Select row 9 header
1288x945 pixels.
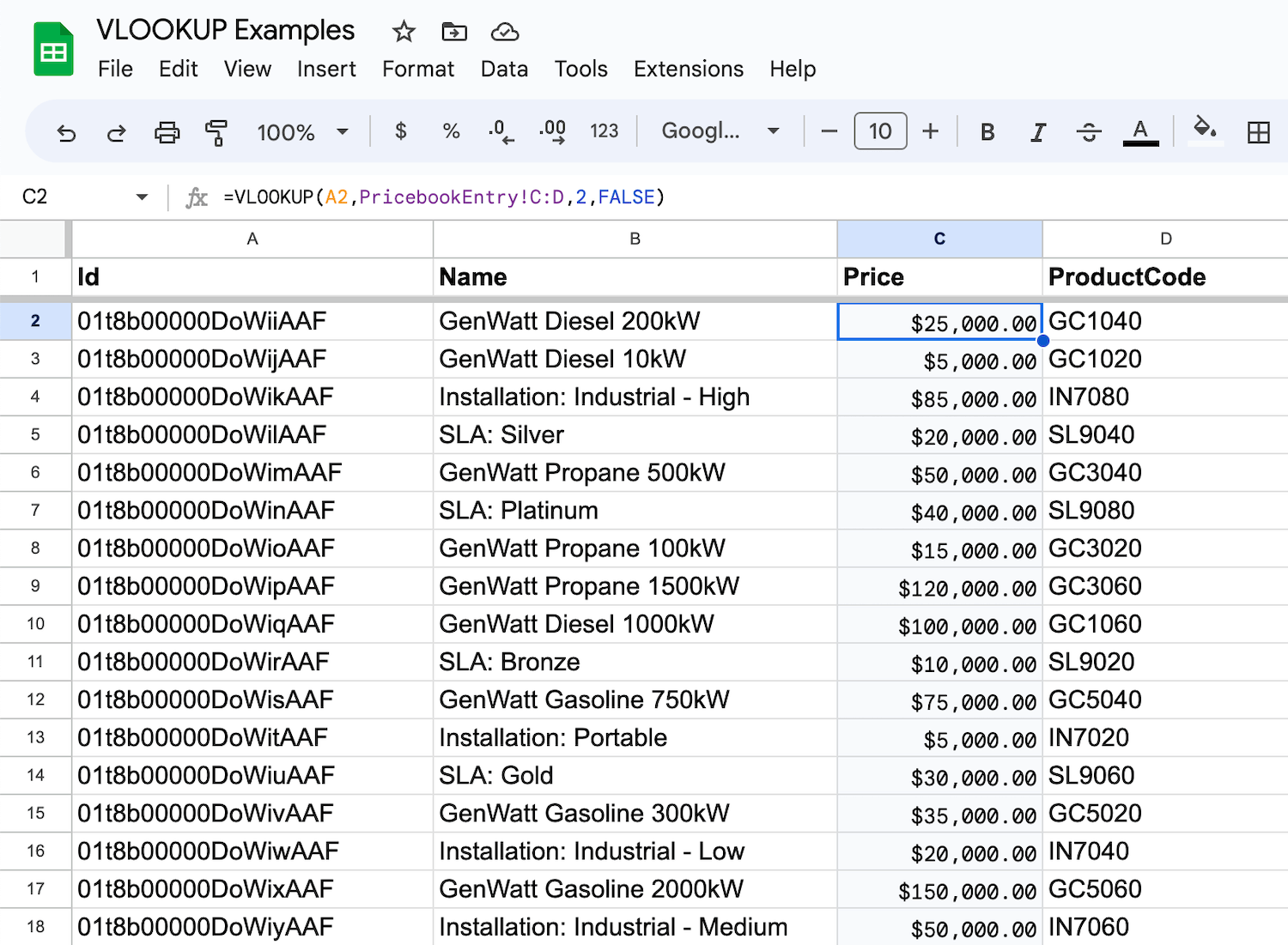(x=35, y=586)
